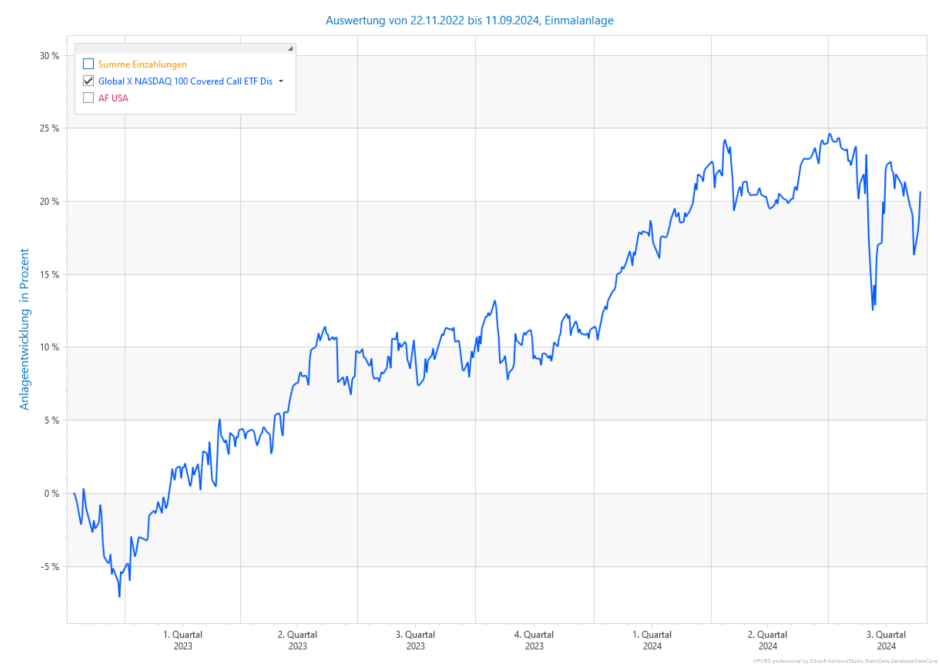Image resolution: width=940 pixels, height=665 pixels.
Task: Click the 2. Quartal 2024 axis label
Action: tap(768, 640)
